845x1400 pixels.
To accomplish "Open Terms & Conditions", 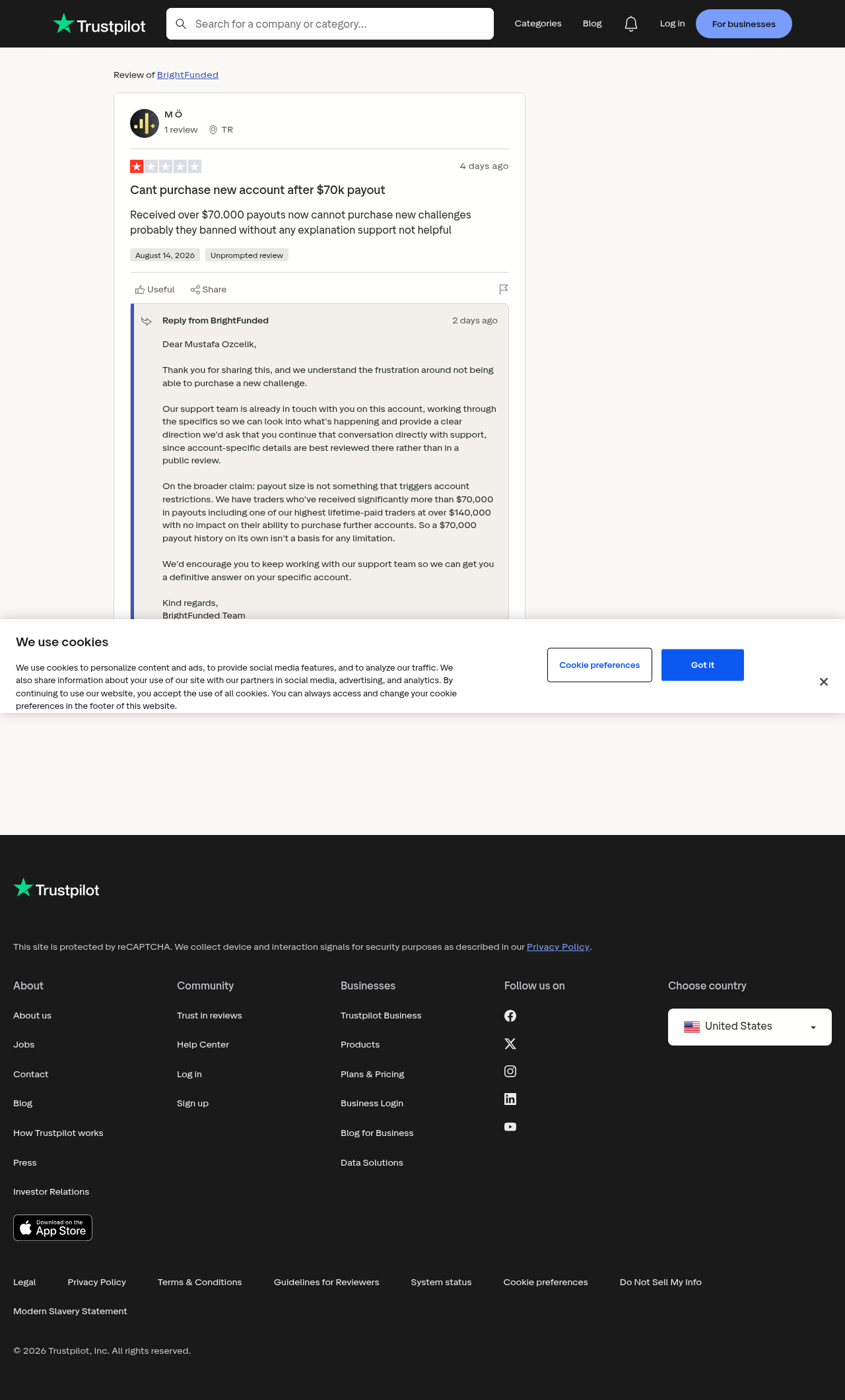I will [200, 1283].
